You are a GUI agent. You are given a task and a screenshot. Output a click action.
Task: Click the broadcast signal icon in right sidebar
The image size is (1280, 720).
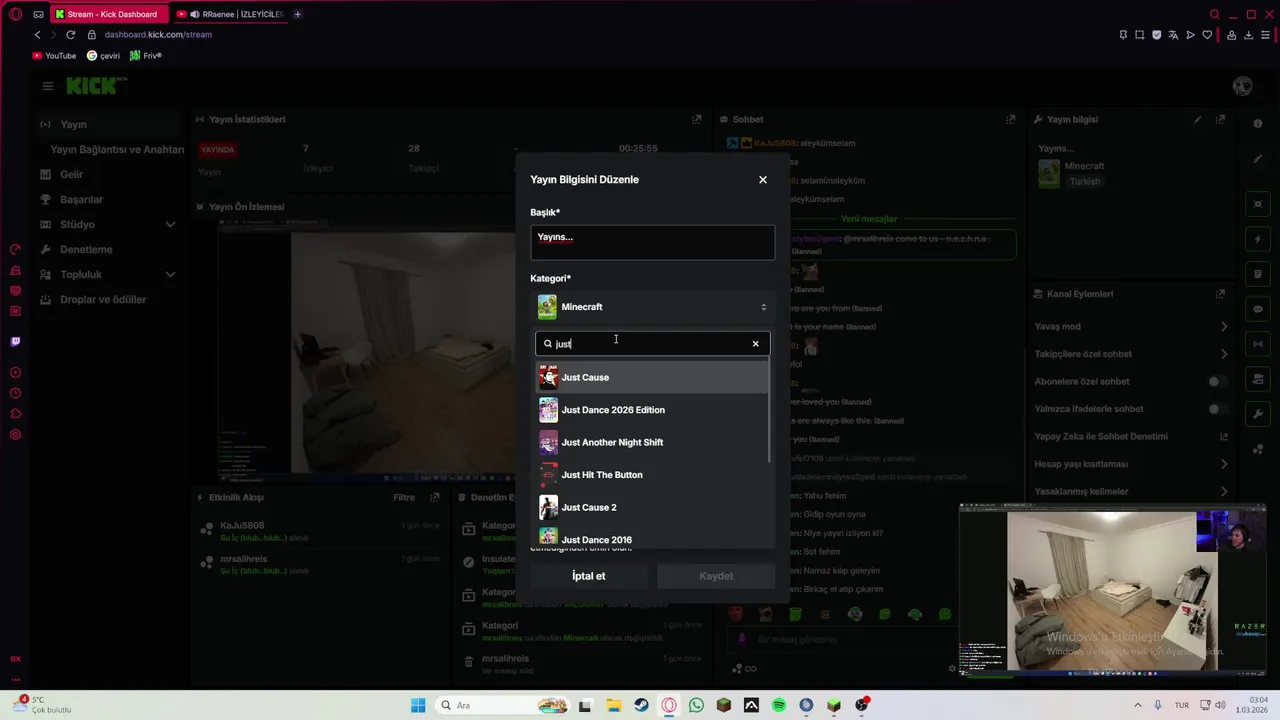click(x=1258, y=344)
